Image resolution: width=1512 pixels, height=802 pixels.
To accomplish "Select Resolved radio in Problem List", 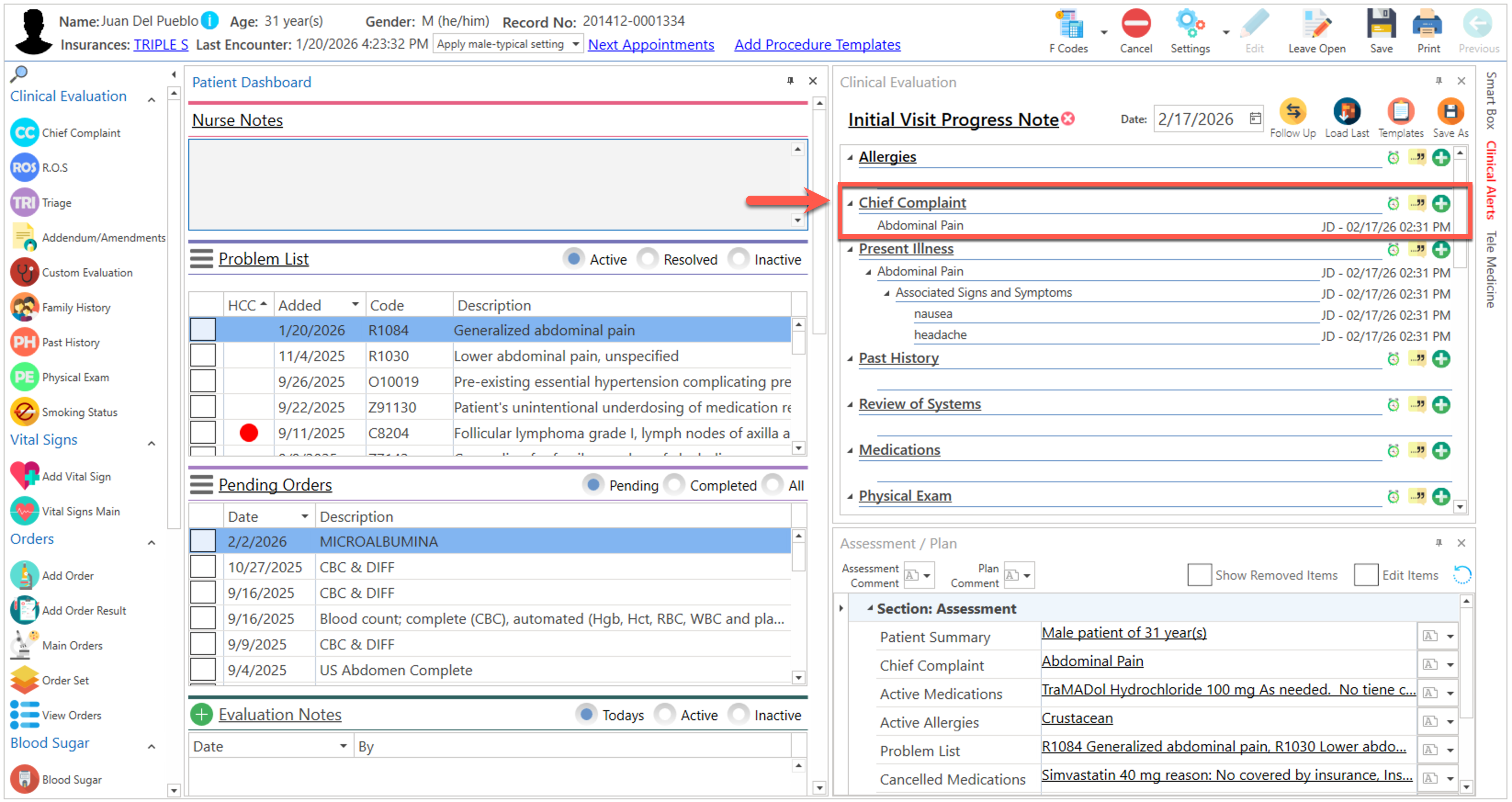I will 648,259.
